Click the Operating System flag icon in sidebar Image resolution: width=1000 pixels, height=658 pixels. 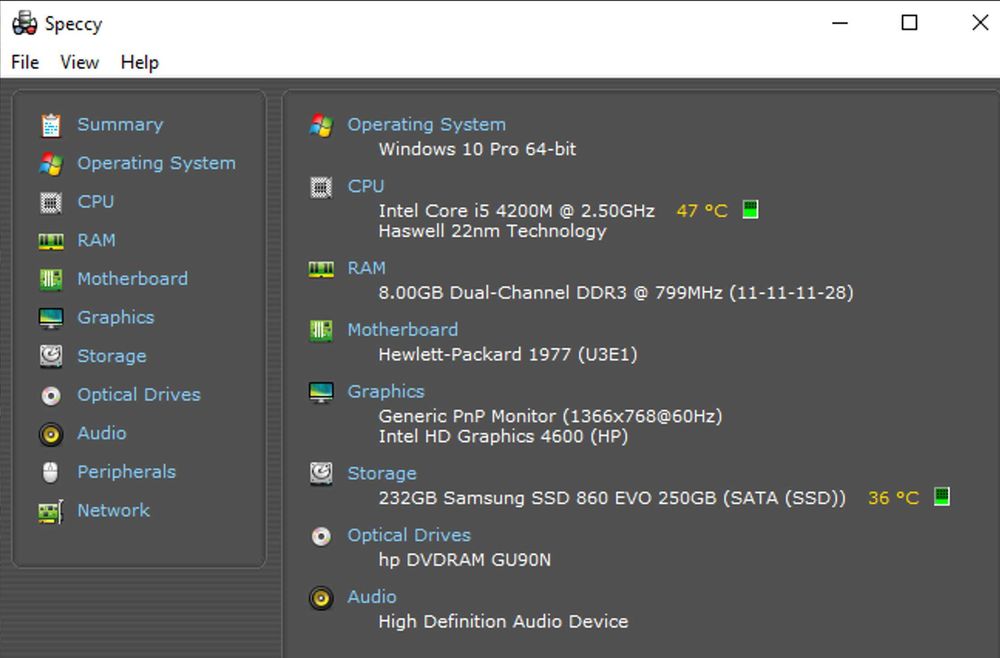(51, 164)
